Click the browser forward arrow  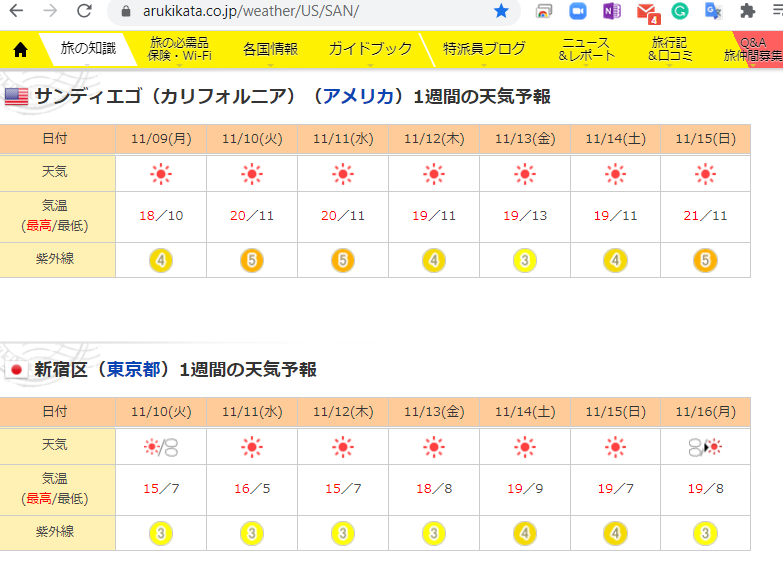click(50, 10)
